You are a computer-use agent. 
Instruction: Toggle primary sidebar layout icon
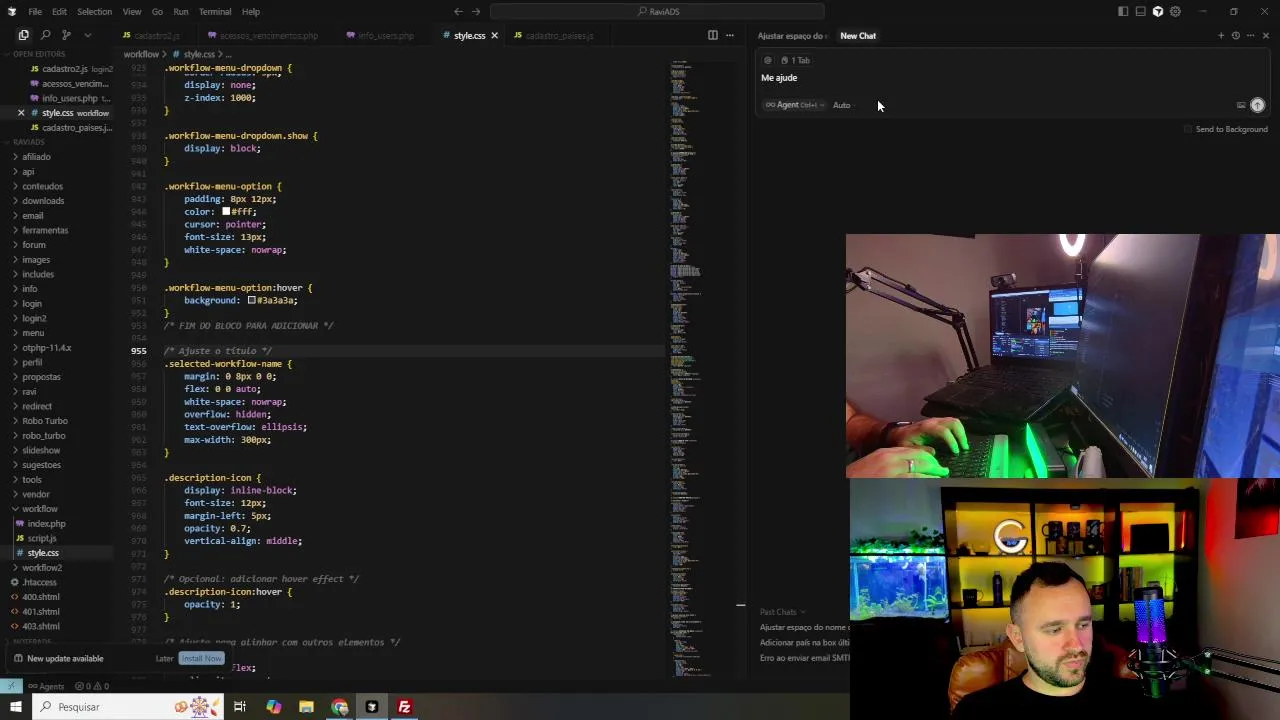(x=1123, y=12)
